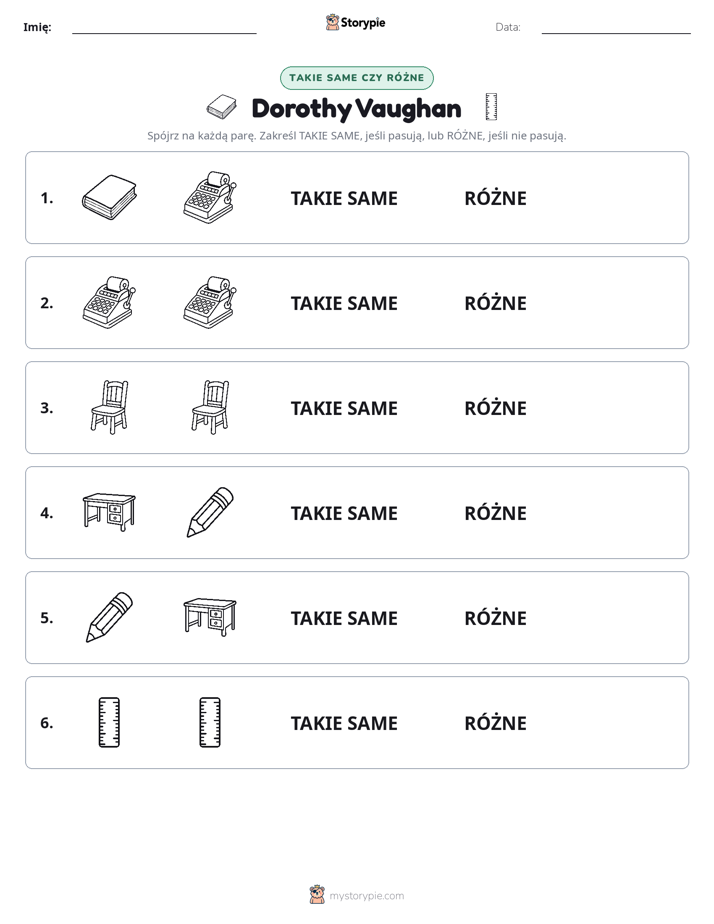Open the mystorypie.com footer link

click(x=357, y=895)
